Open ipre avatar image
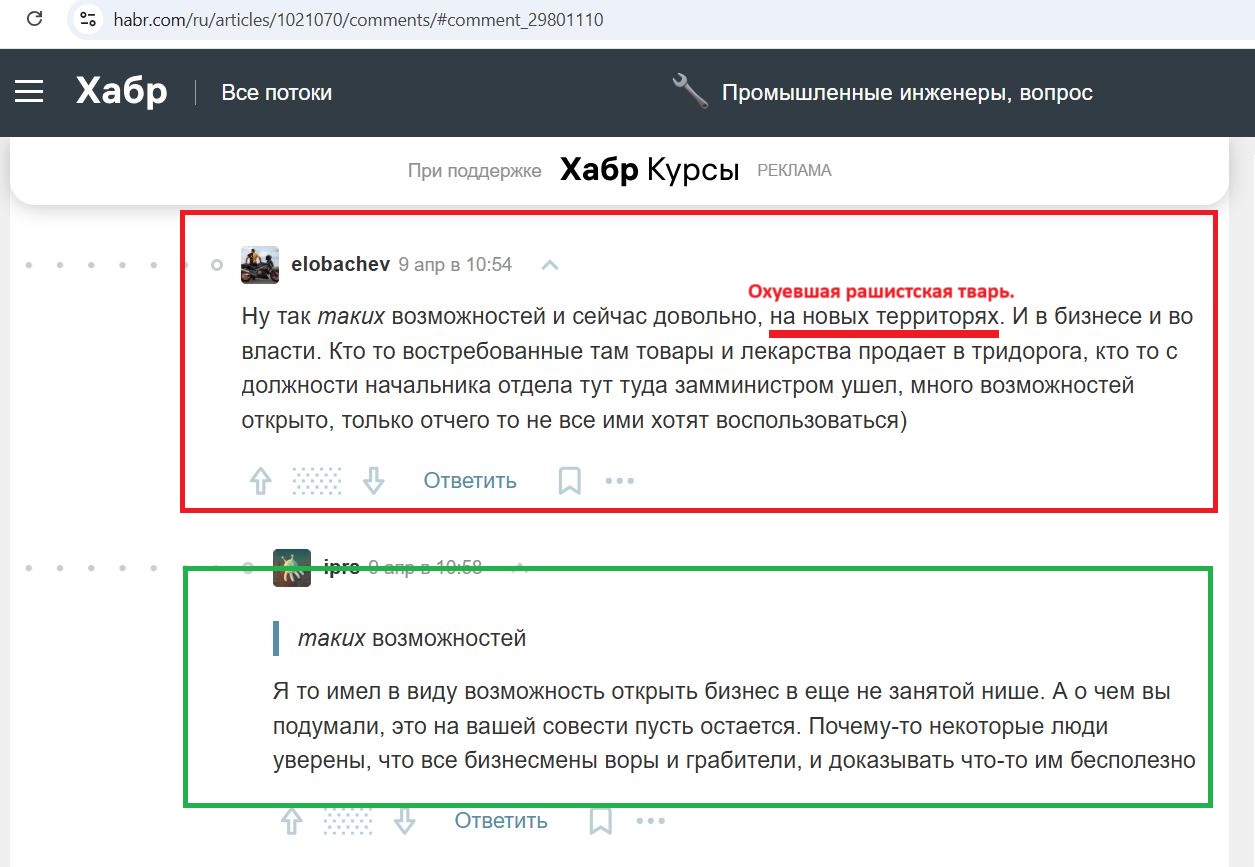Image resolution: width=1255 pixels, height=867 pixels. (291, 567)
